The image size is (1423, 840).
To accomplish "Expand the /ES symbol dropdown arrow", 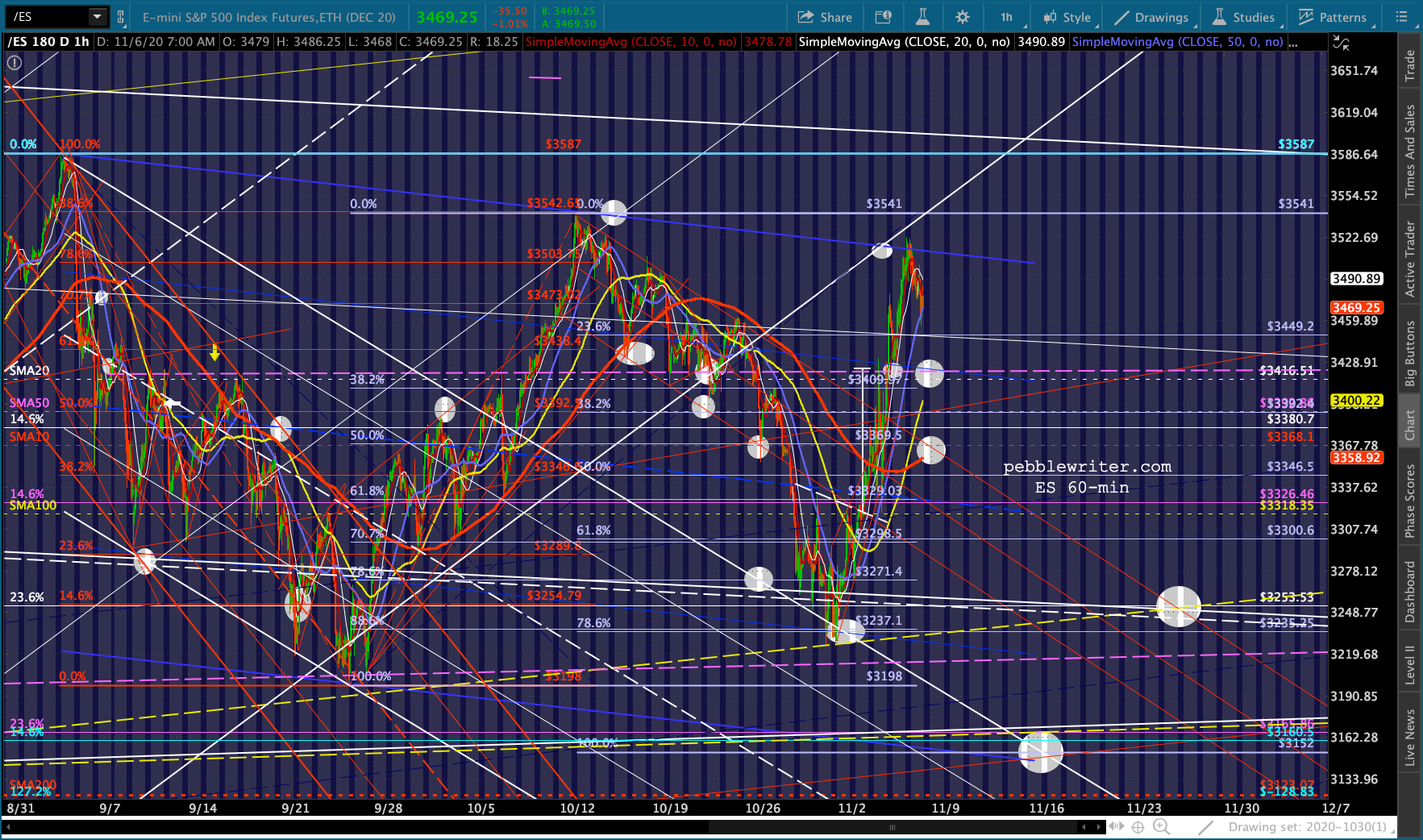I will pyautogui.click(x=97, y=17).
